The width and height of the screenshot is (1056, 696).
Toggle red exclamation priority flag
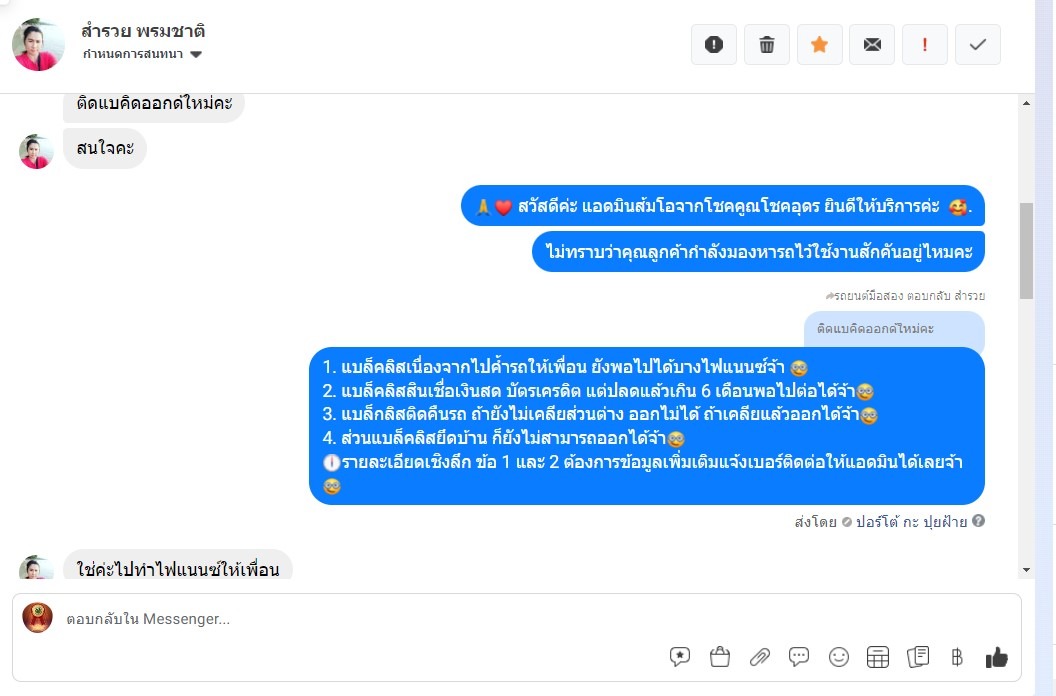(x=925, y=44)
